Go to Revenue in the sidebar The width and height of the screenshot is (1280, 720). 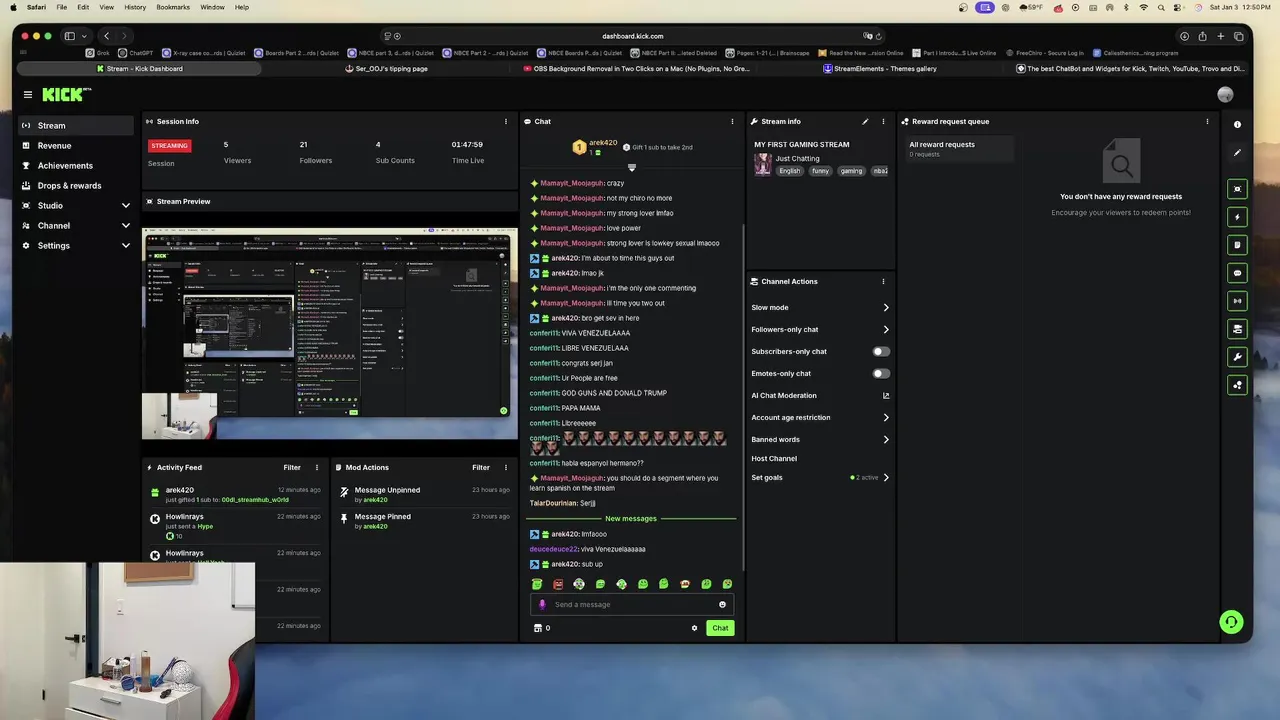[x=76, y=146]
